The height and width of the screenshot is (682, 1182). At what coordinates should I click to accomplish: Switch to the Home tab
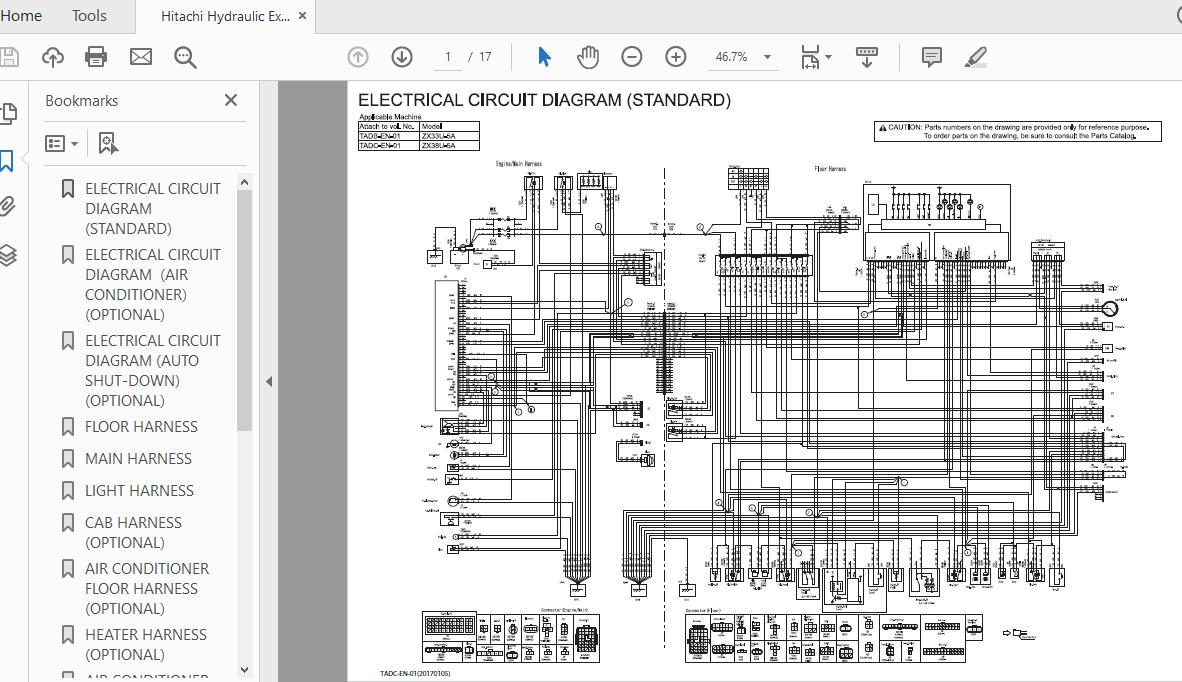point(21,16)
